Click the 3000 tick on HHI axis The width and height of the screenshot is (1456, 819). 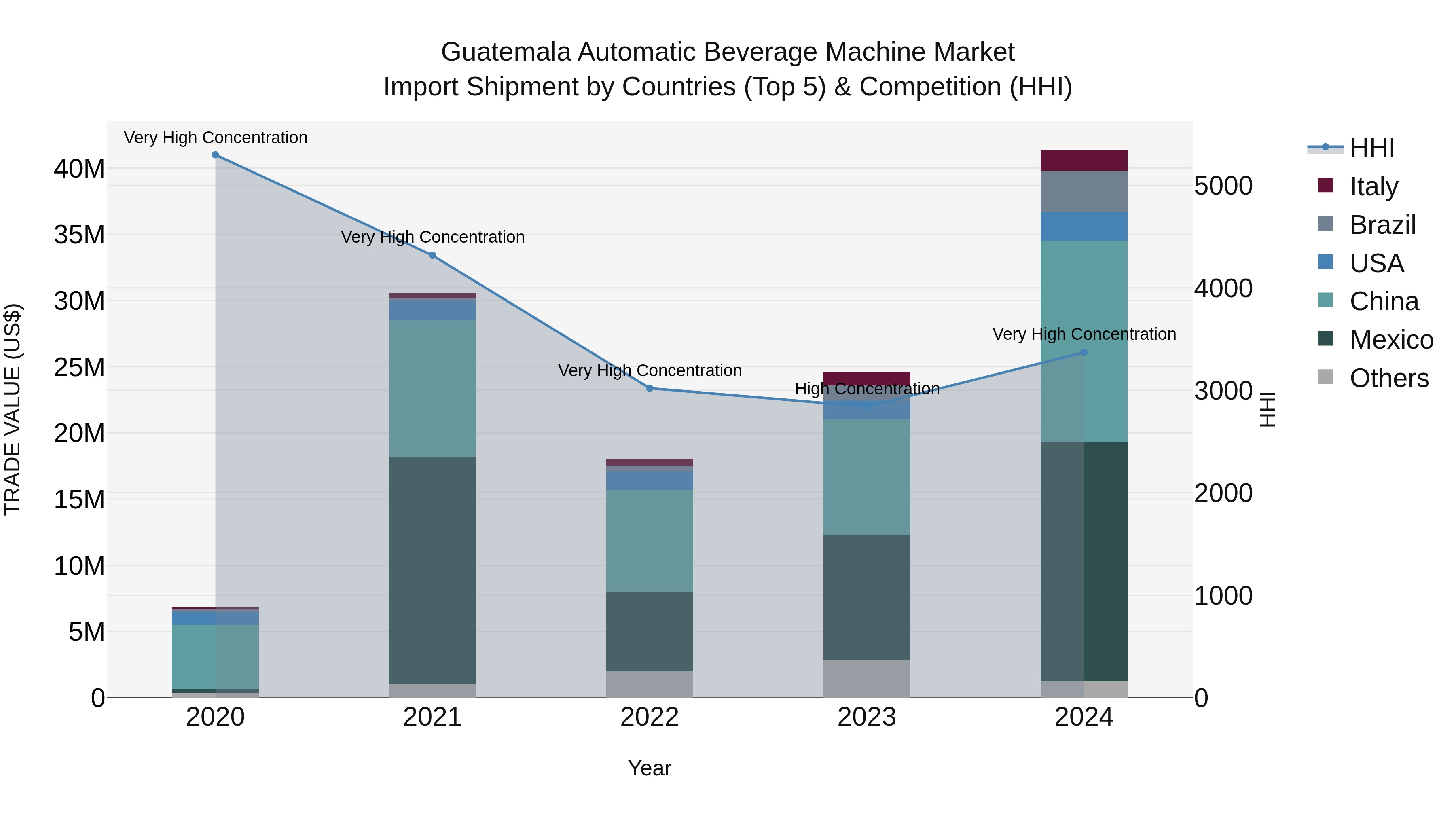pyautogui.click(x=1223, y=391)
